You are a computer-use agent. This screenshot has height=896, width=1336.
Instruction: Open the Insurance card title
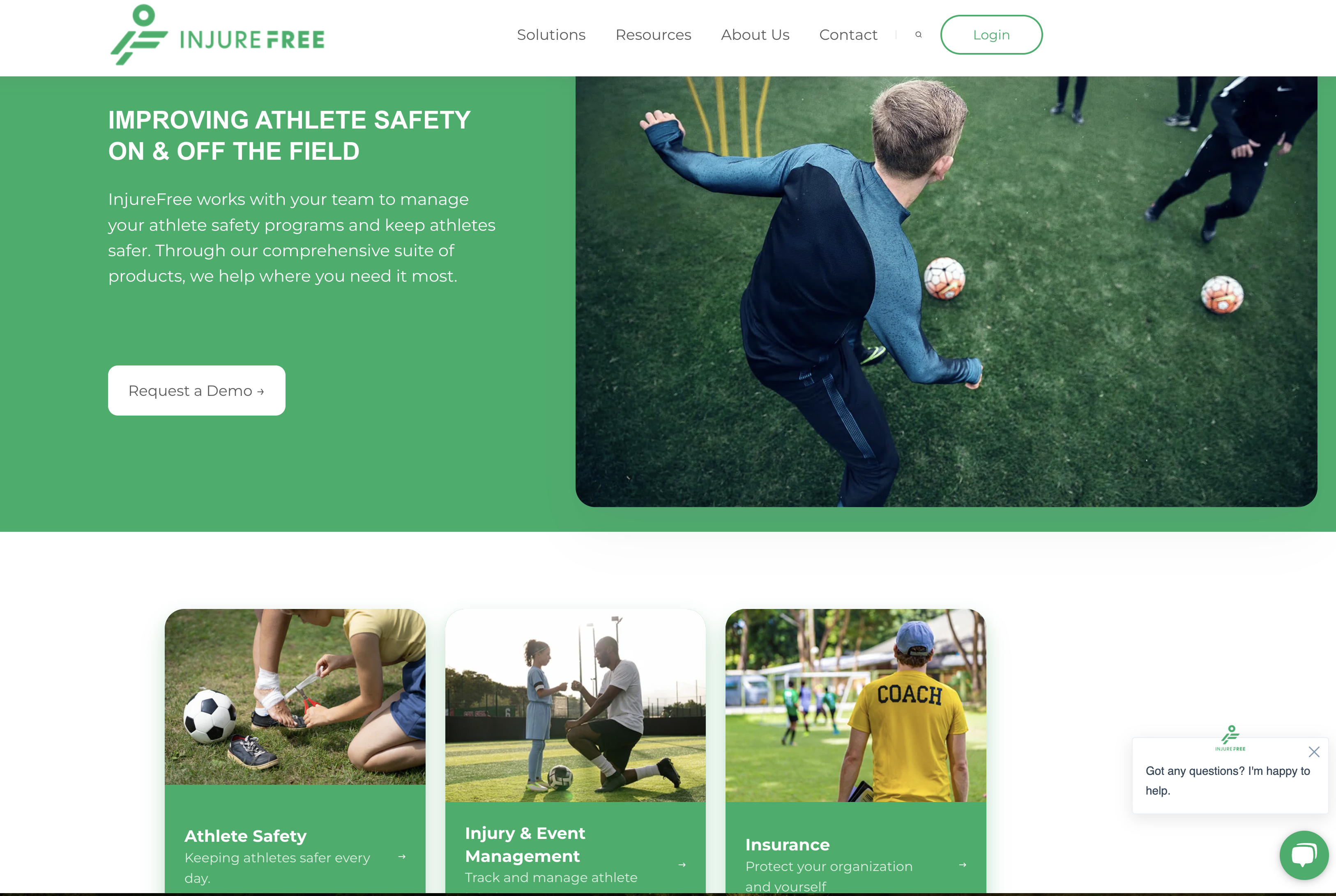[x=787, y=845]
